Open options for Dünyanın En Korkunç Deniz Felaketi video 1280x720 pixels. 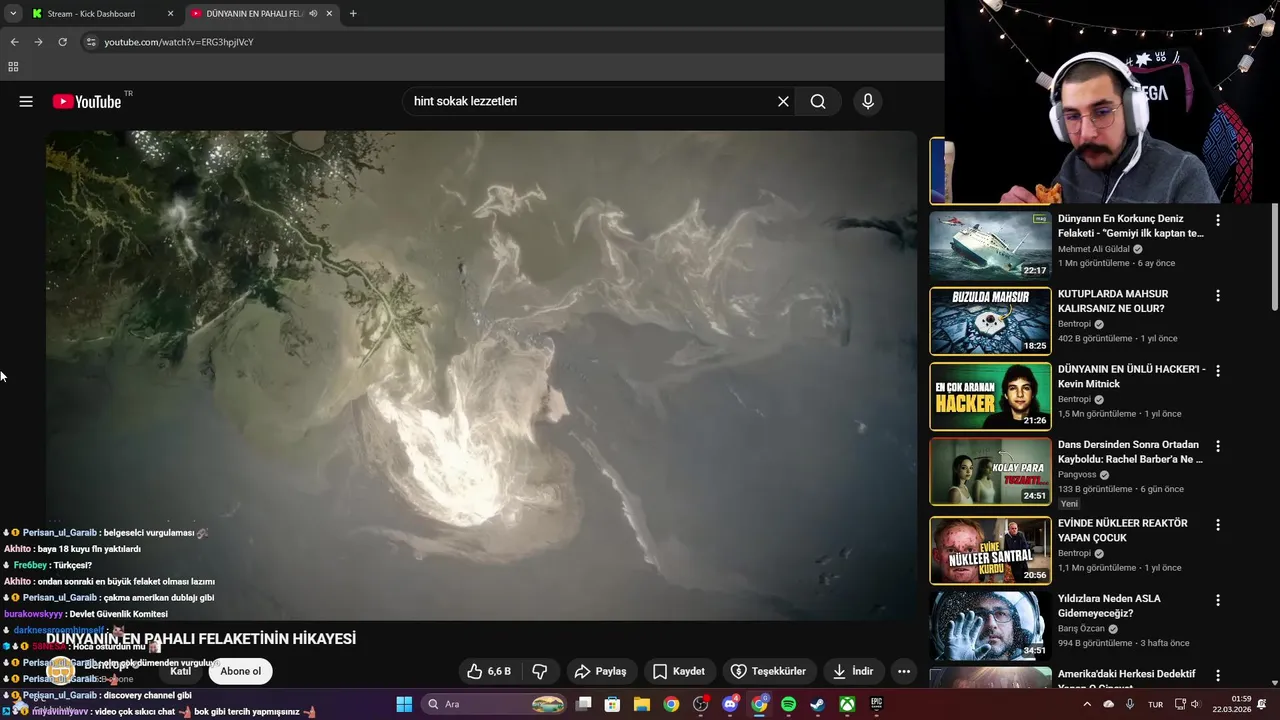1218,220
